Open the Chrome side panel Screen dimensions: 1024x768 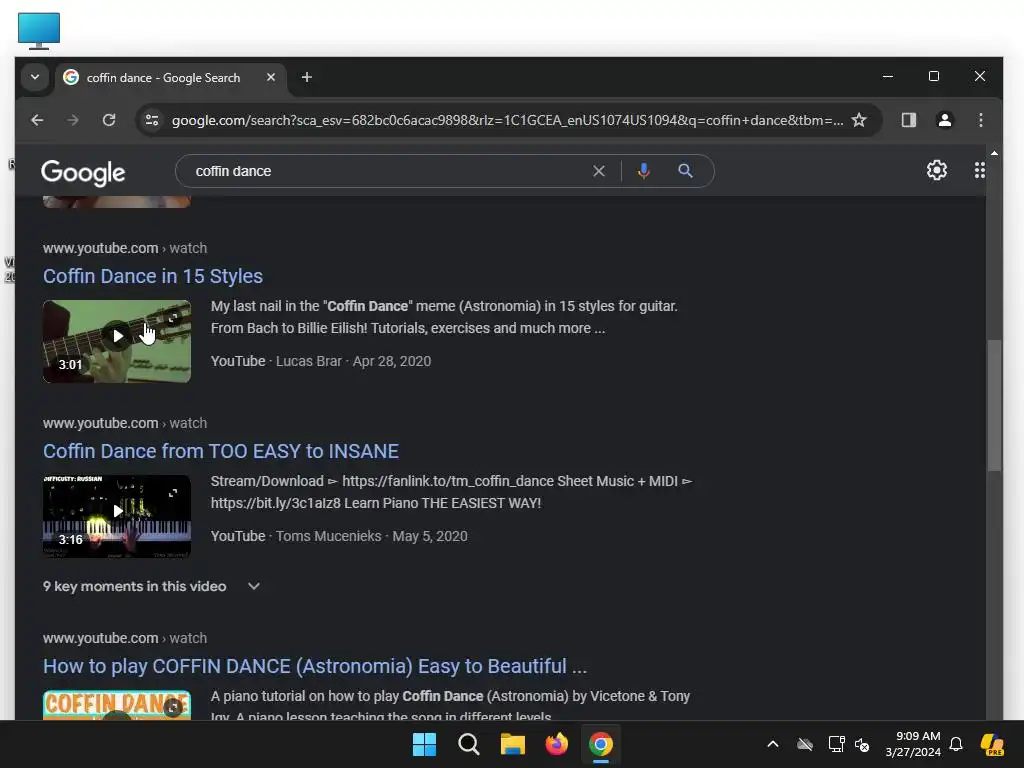[x=908, y=120]
